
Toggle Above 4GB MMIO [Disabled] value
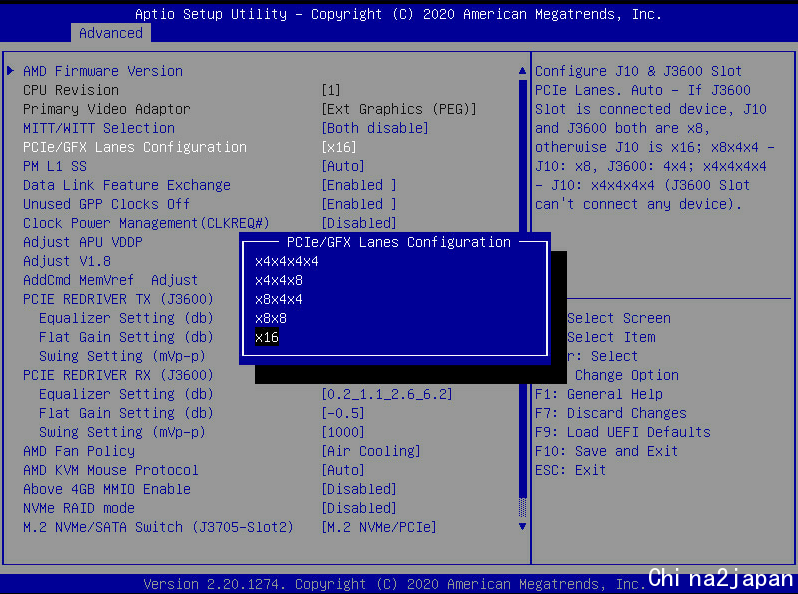359,489
